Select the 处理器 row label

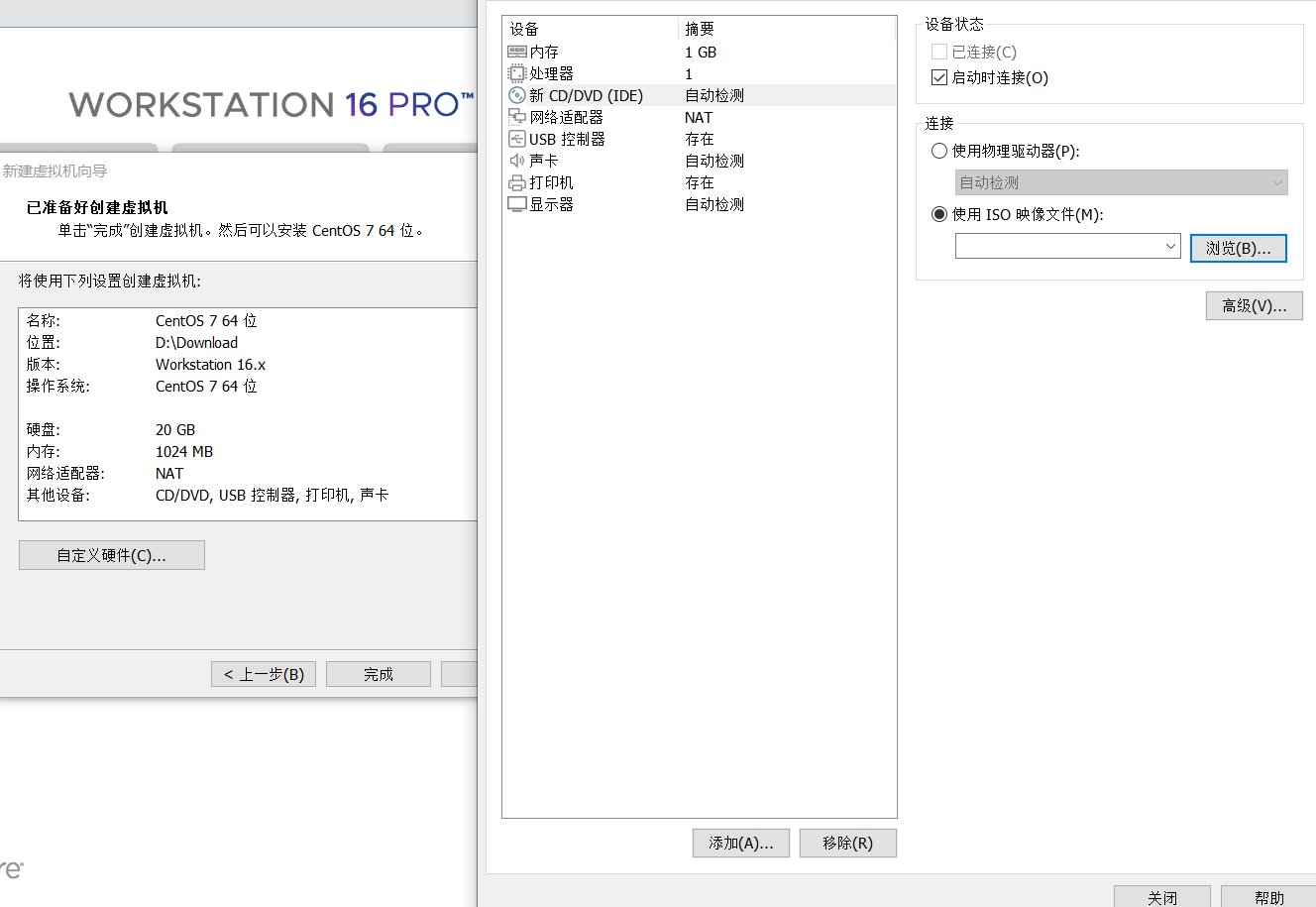click(551, 73)
